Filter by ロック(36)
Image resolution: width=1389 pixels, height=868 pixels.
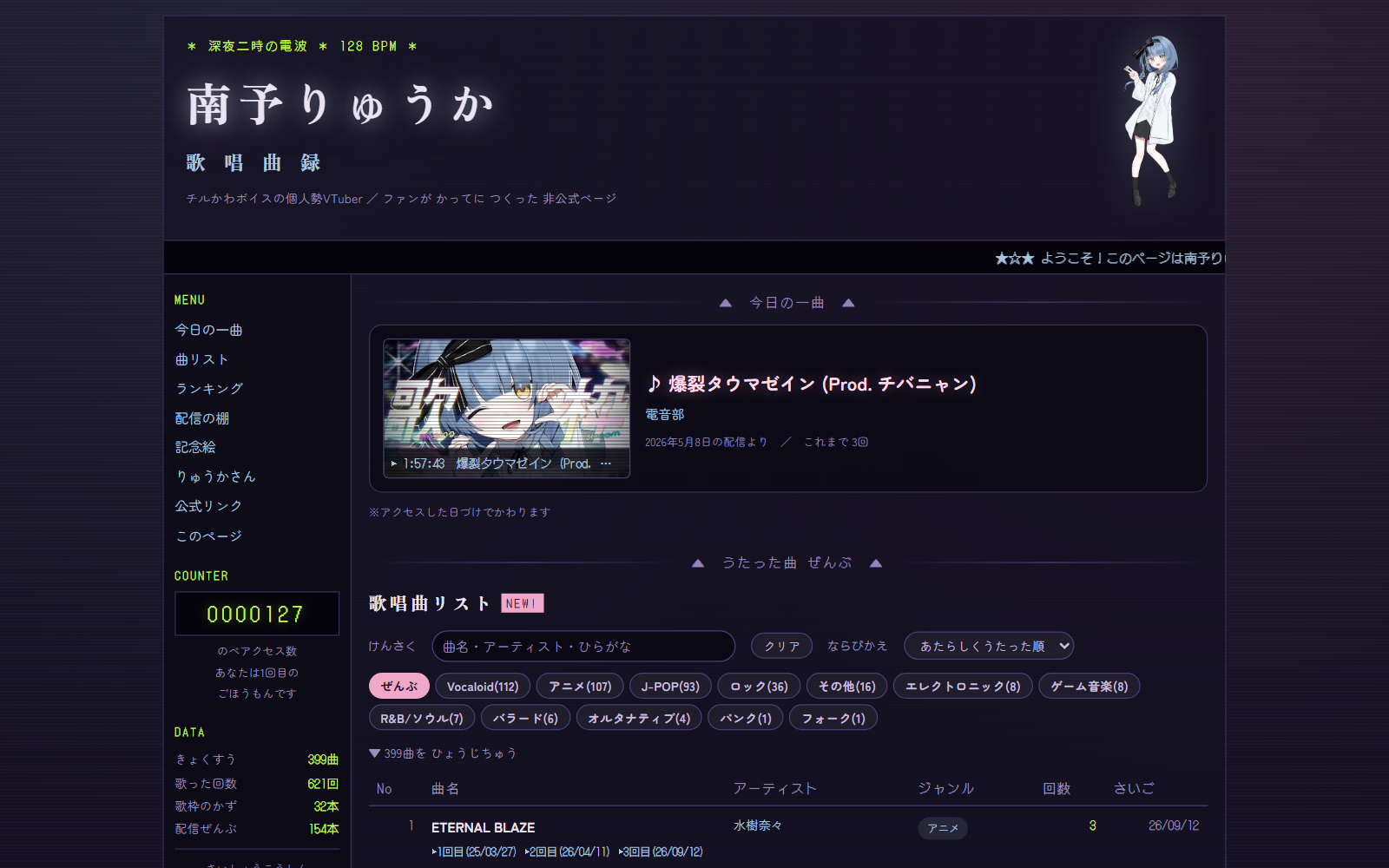(x=759, y=686)
